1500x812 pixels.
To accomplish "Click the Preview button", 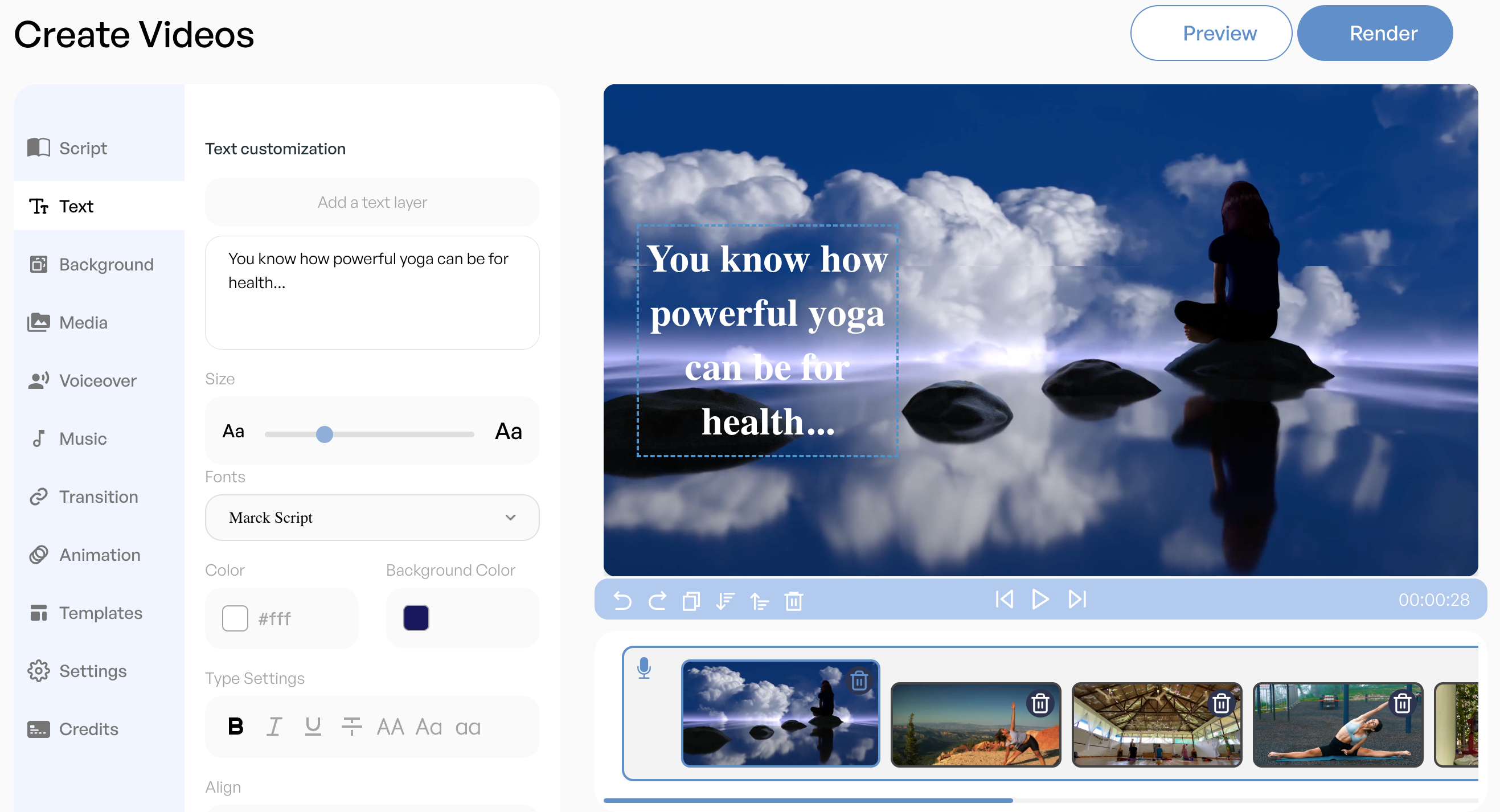I will 1211,33.
